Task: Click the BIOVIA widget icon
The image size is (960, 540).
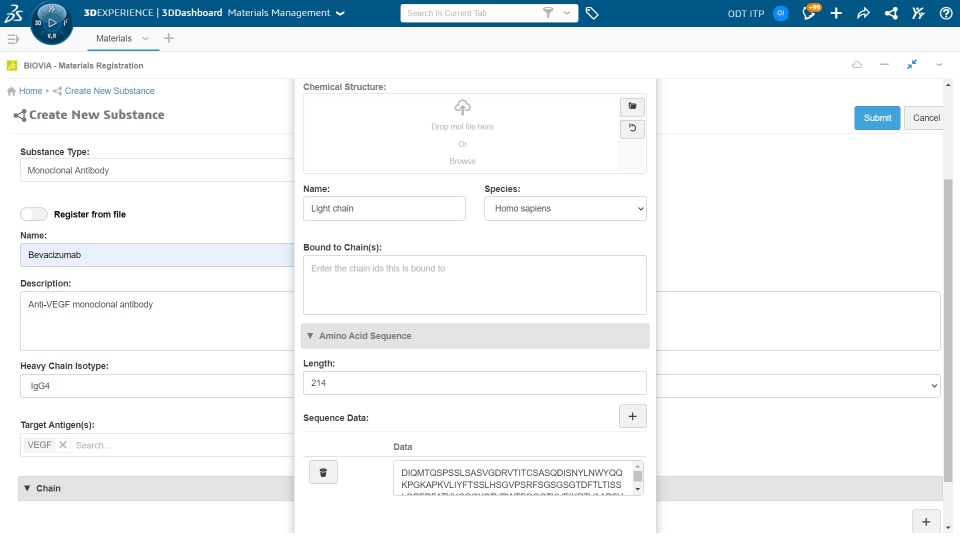Action: [12, 66]
